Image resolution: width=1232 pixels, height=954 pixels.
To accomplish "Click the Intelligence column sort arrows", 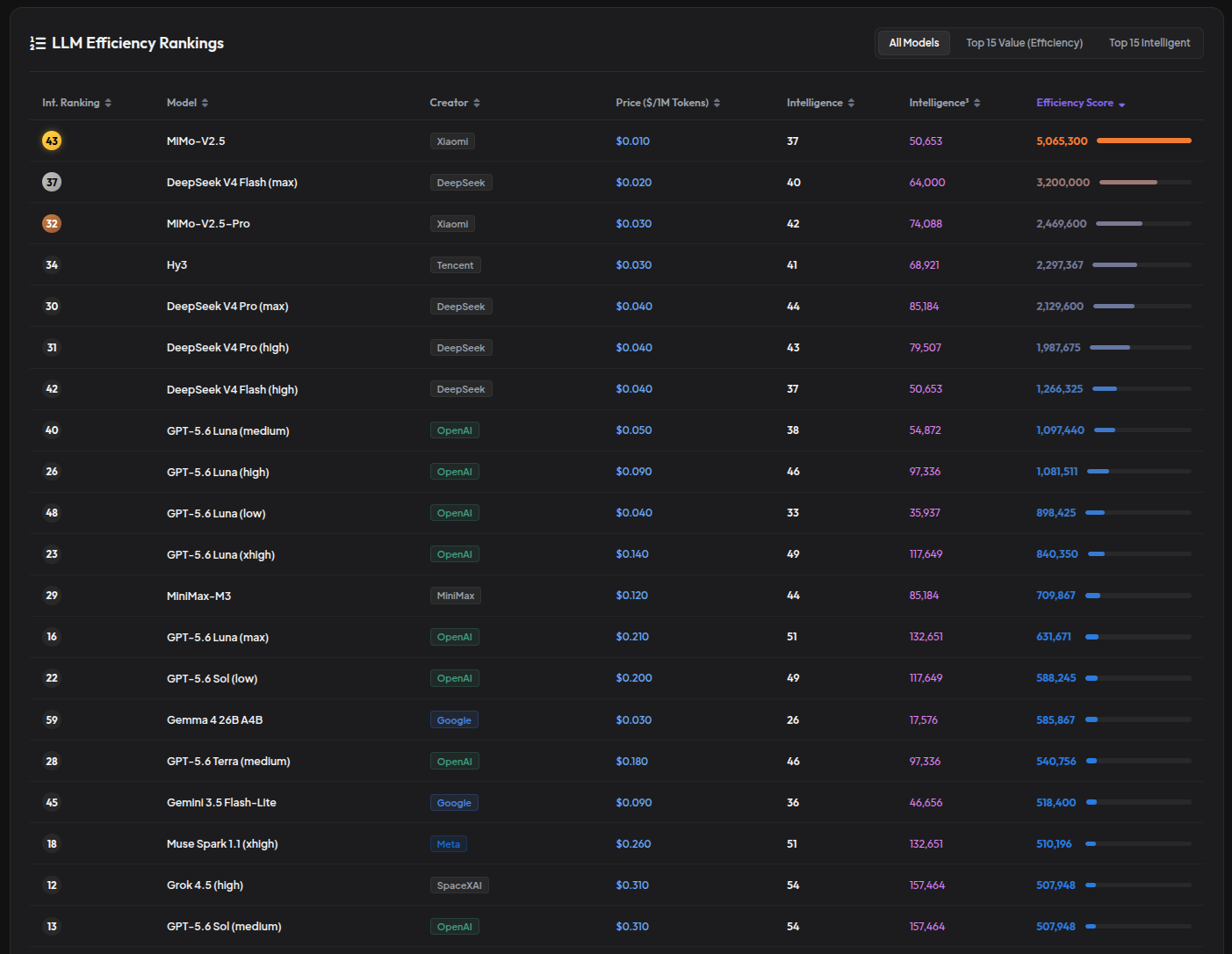I will pos(851,103).
